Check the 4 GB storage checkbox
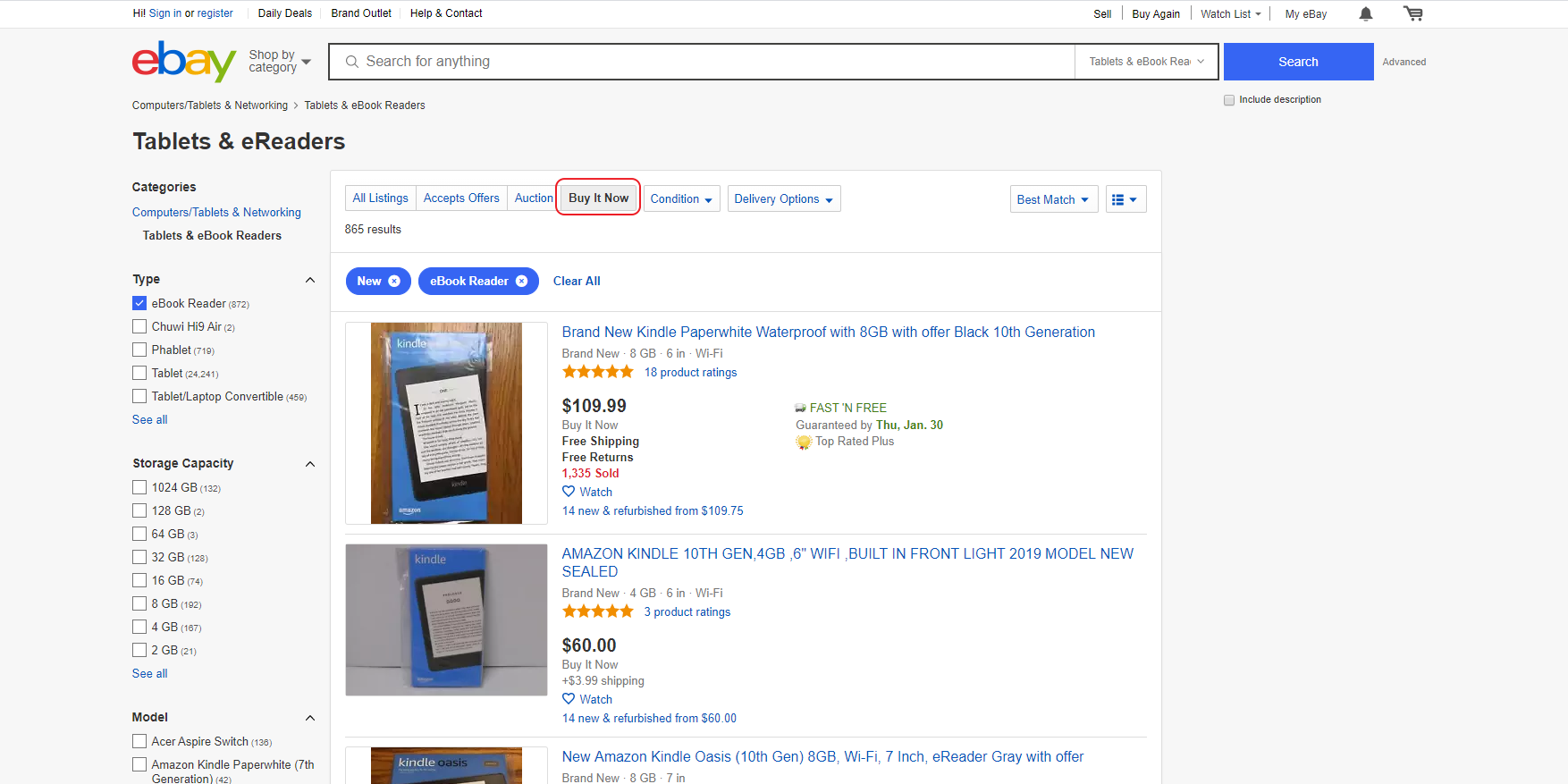 pos(139,627)
